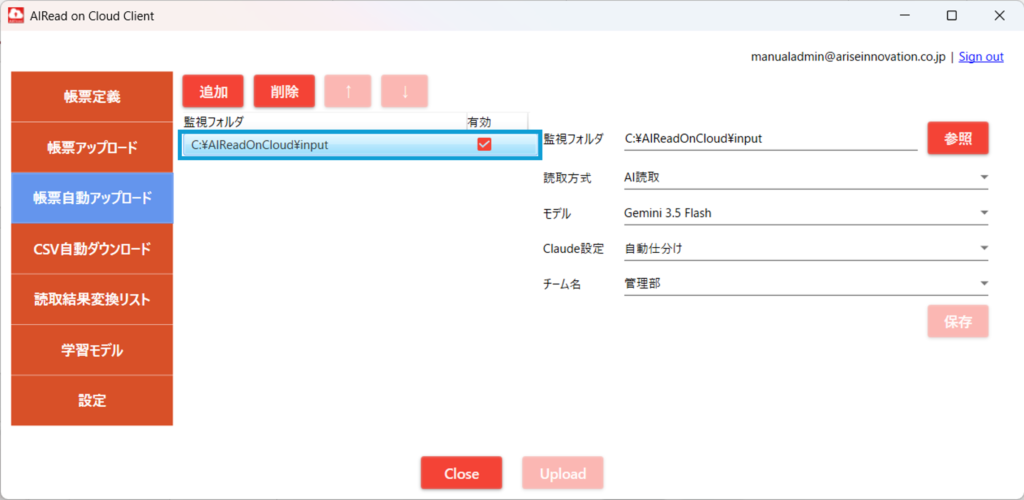This screenshot has width=1024, height=500.
Task: Select the CSV自動ダウンロード tab
Action: [x=92, y=249]
